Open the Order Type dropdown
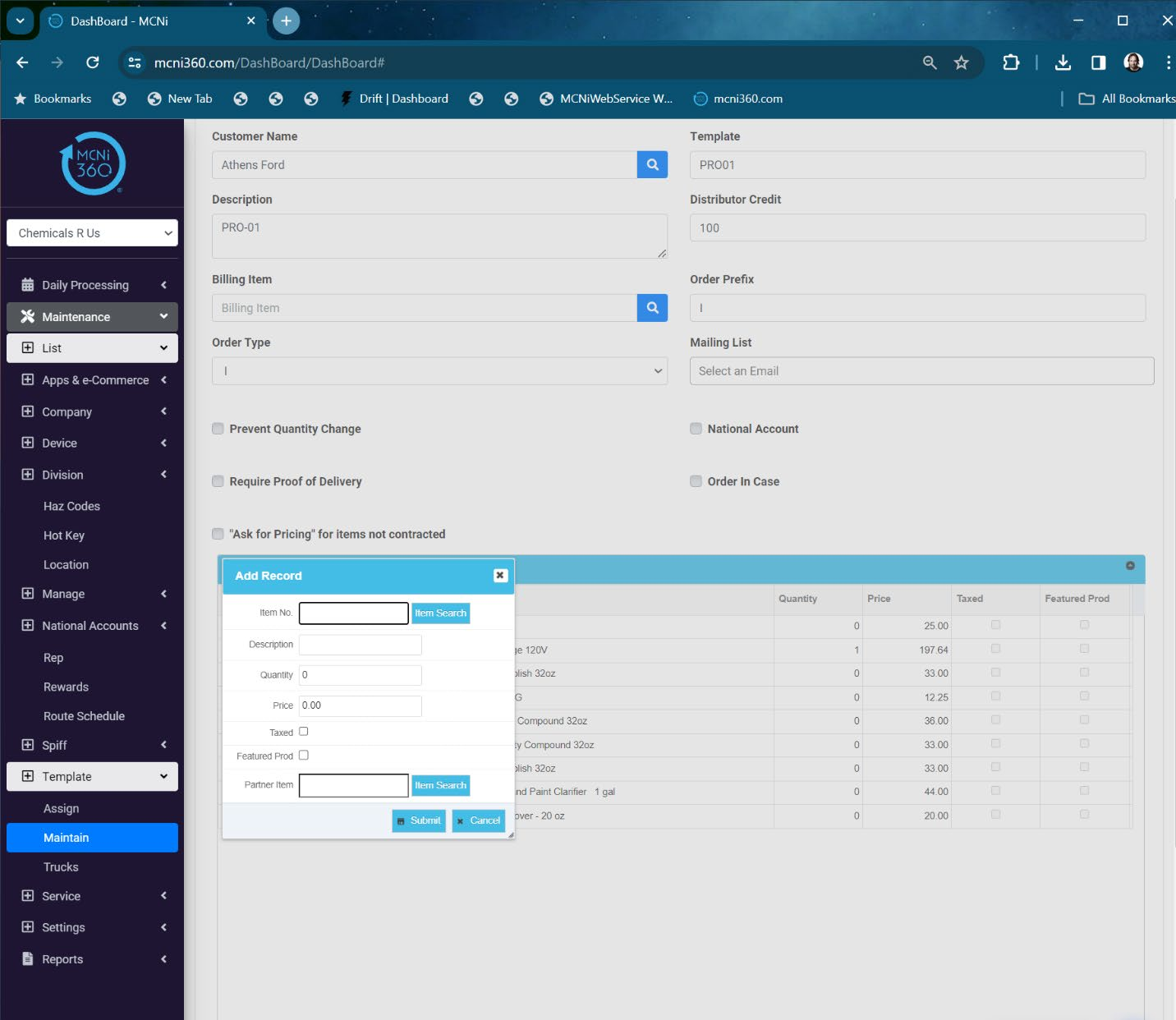The image size is (1176, 1020). click(x=440, y=371)
